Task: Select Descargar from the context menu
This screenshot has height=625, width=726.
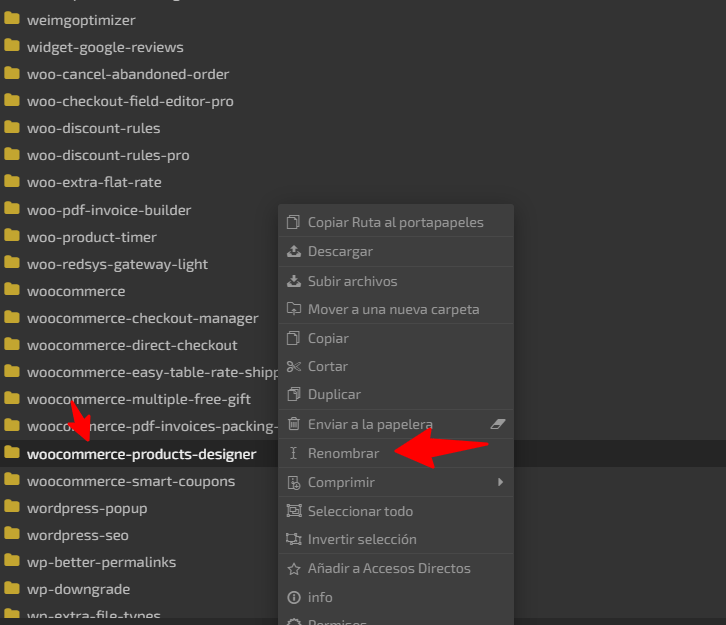Action: pyautogui.click(x=396, y=251)
